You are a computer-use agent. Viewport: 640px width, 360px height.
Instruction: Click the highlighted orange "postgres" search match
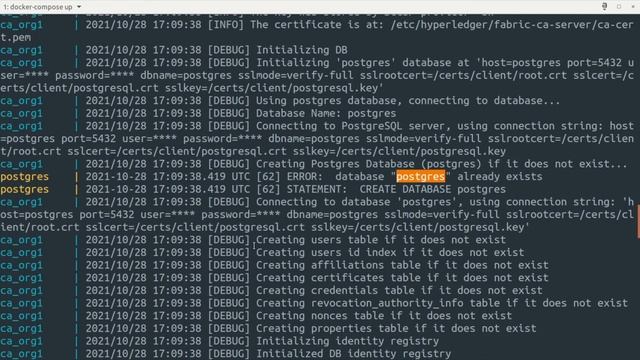420,177
